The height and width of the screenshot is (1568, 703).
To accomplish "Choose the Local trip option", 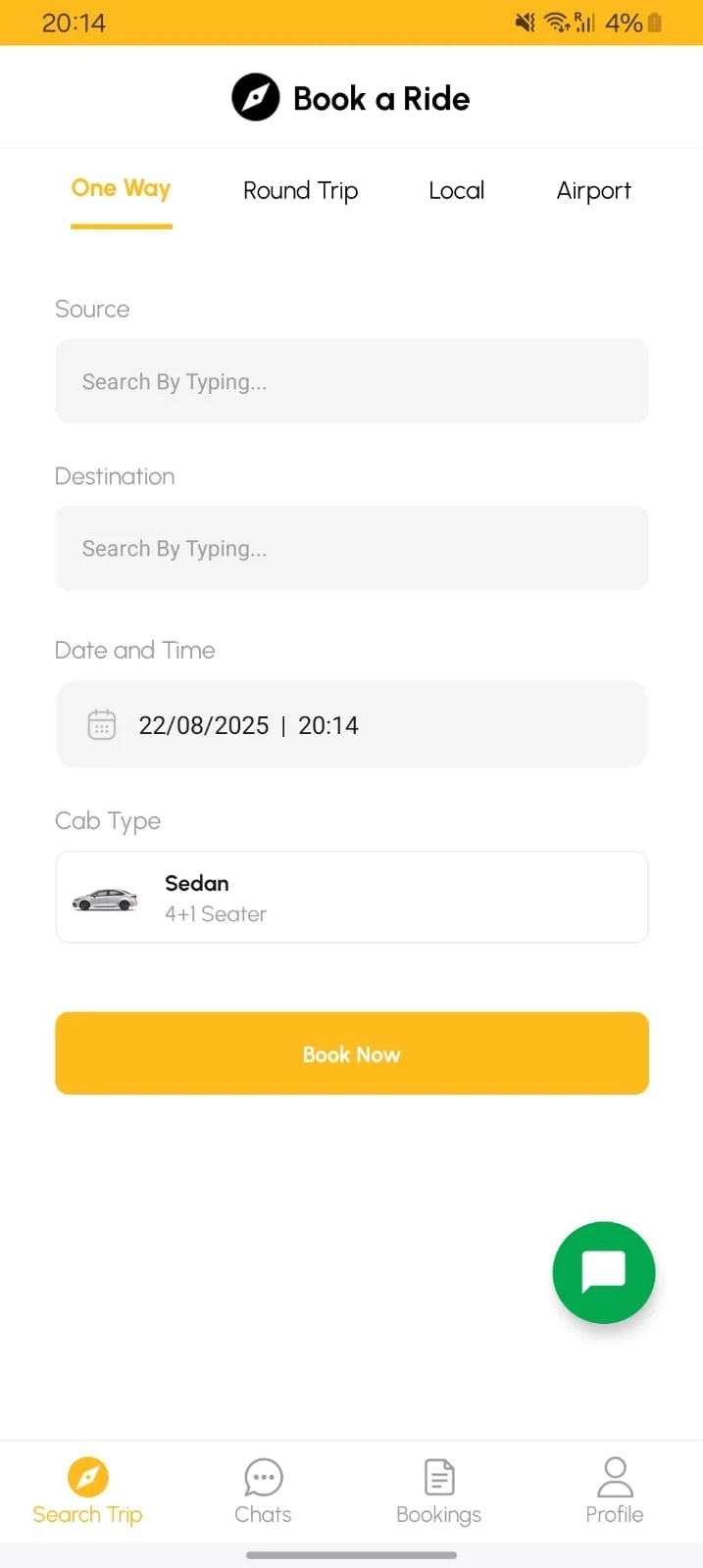I will (x=456, y=190).
